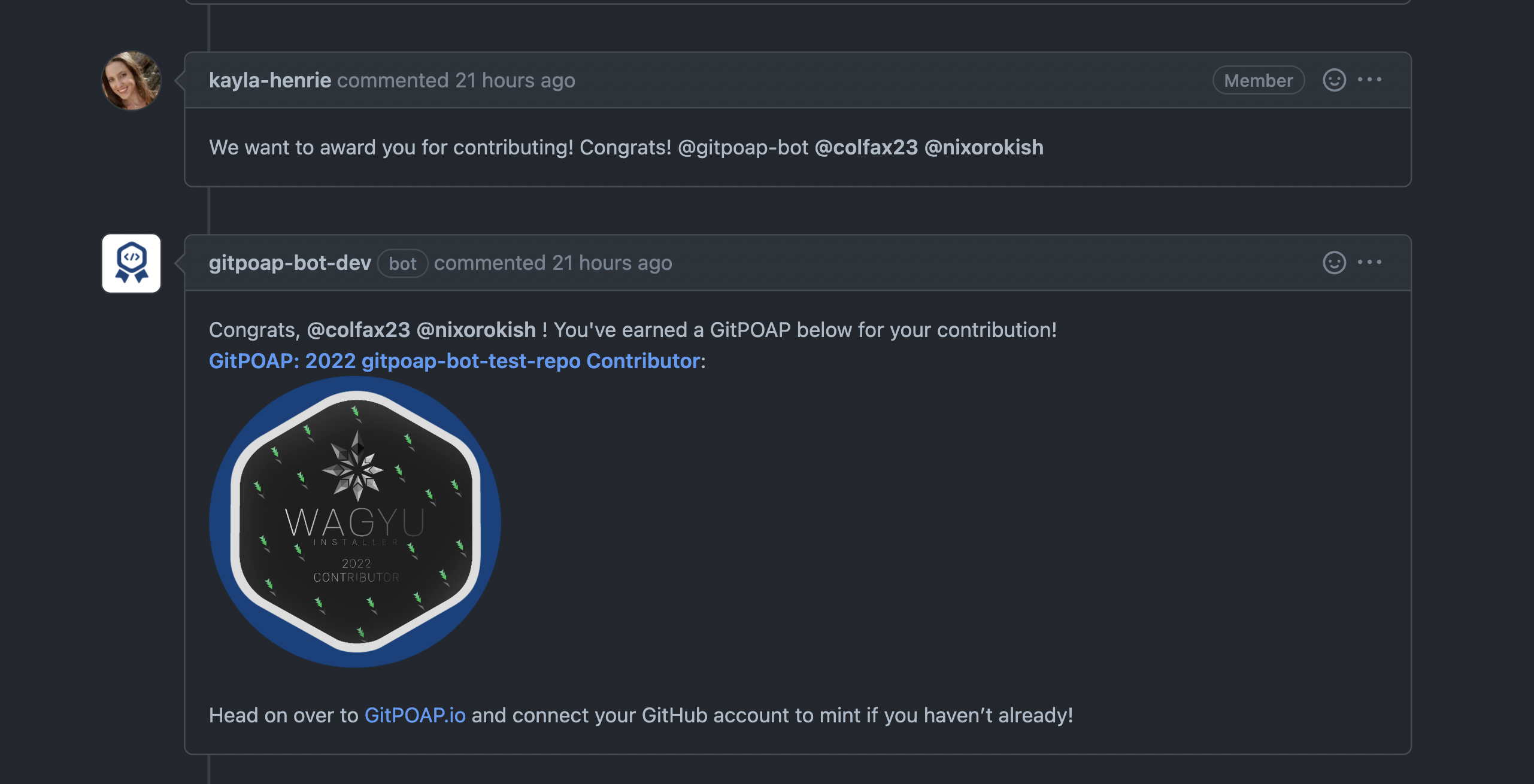This screenshot has width=1534, height=784.
Task: Add reaction emoji to gitpoap-bot-dev's comment
Action: [1334, 263]
